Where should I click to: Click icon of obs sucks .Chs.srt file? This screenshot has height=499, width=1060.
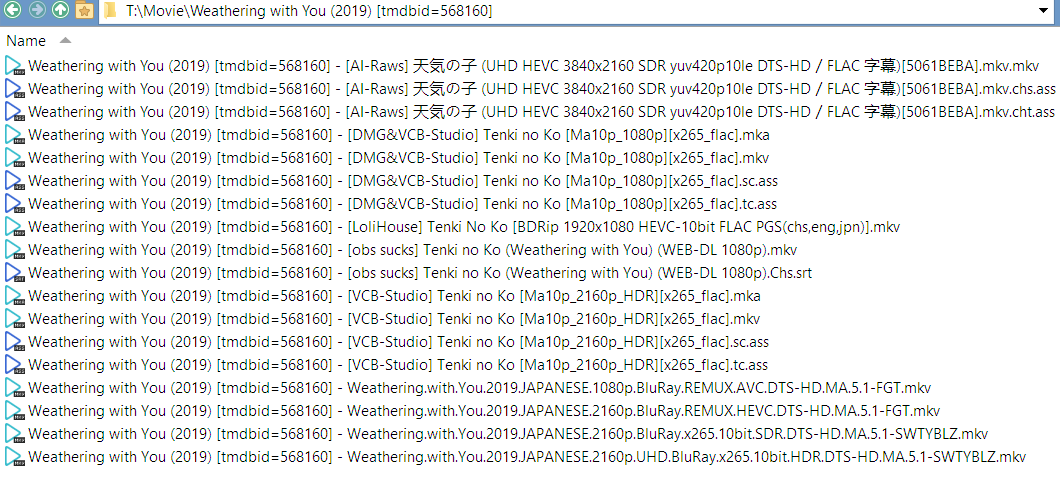(x=15, y=273)
